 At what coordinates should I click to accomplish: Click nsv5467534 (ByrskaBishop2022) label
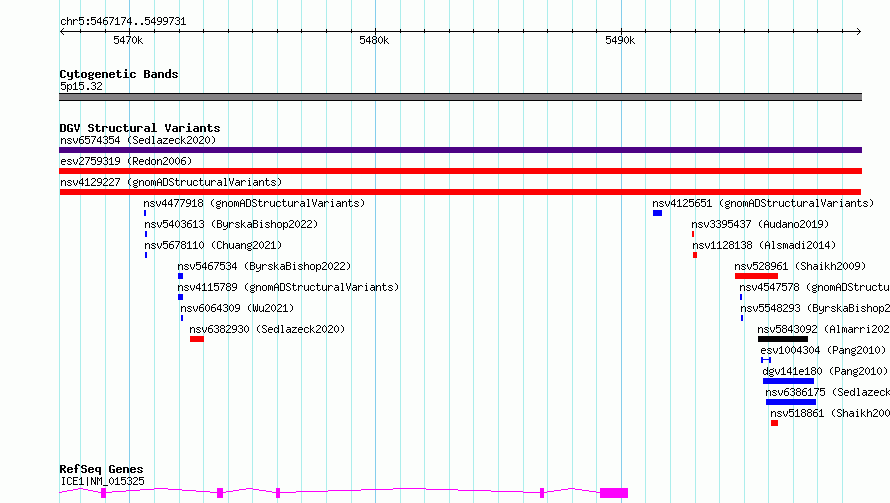[264, 266]
